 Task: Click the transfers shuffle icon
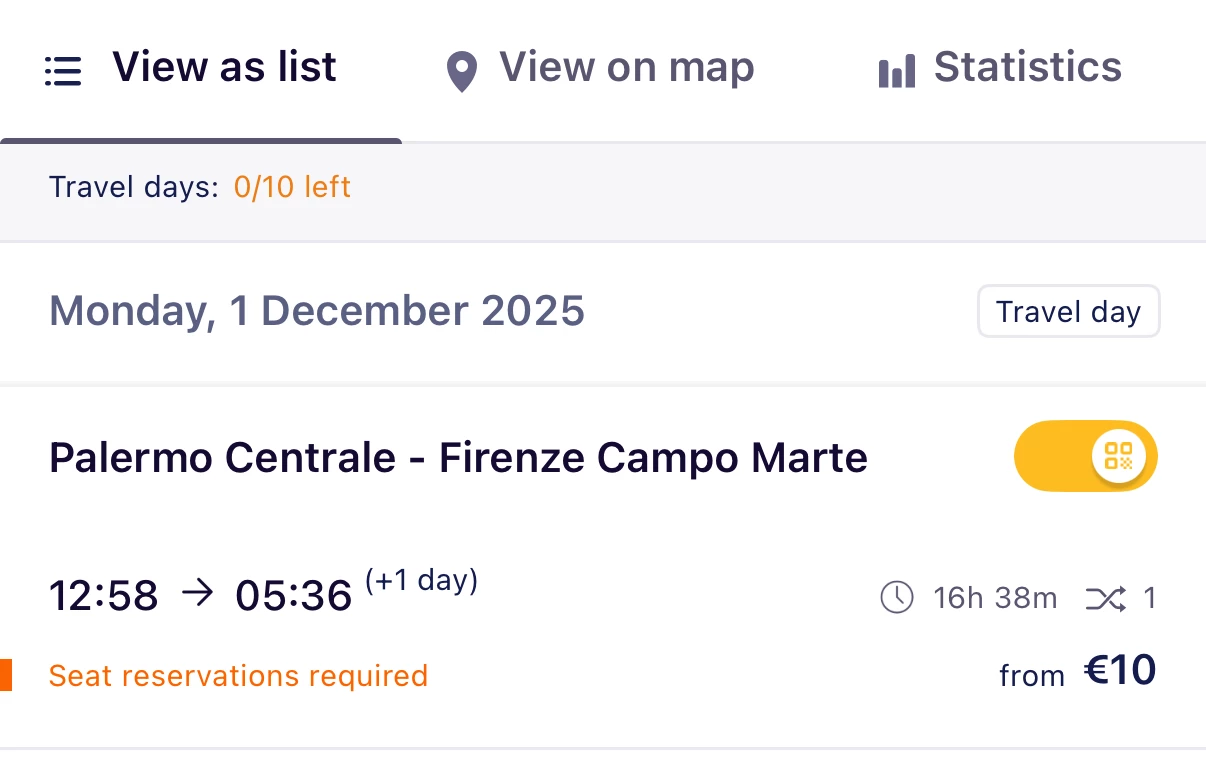coord(1105,599)
